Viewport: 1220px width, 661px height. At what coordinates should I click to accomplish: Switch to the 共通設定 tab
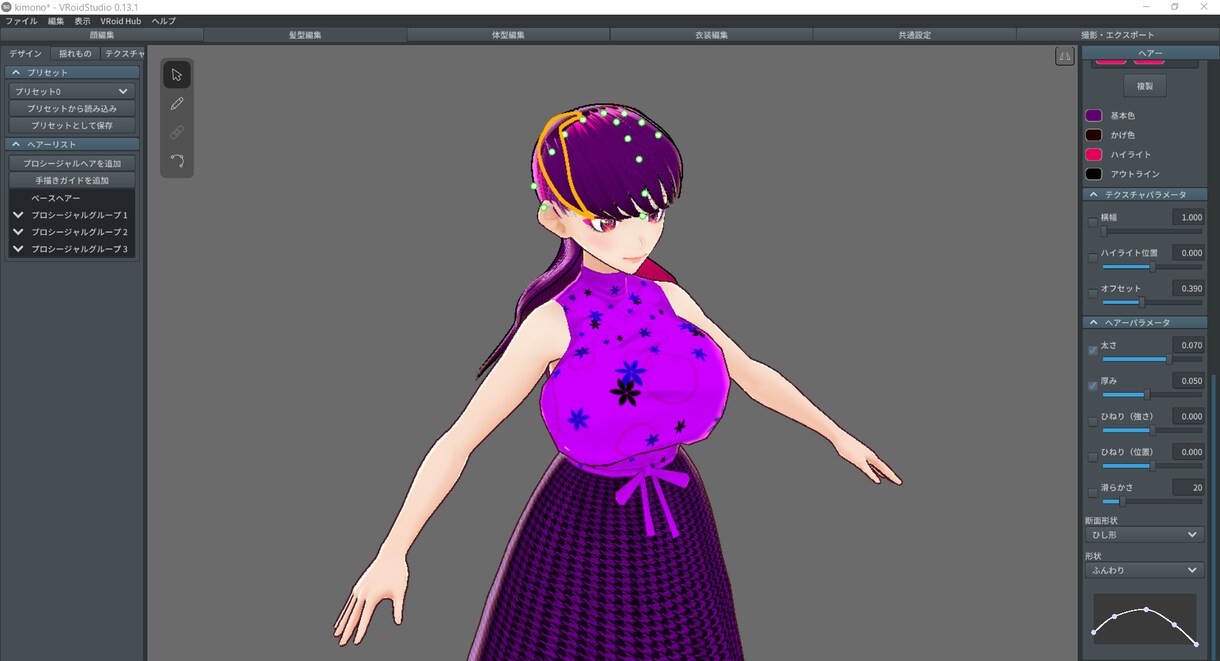914,35
